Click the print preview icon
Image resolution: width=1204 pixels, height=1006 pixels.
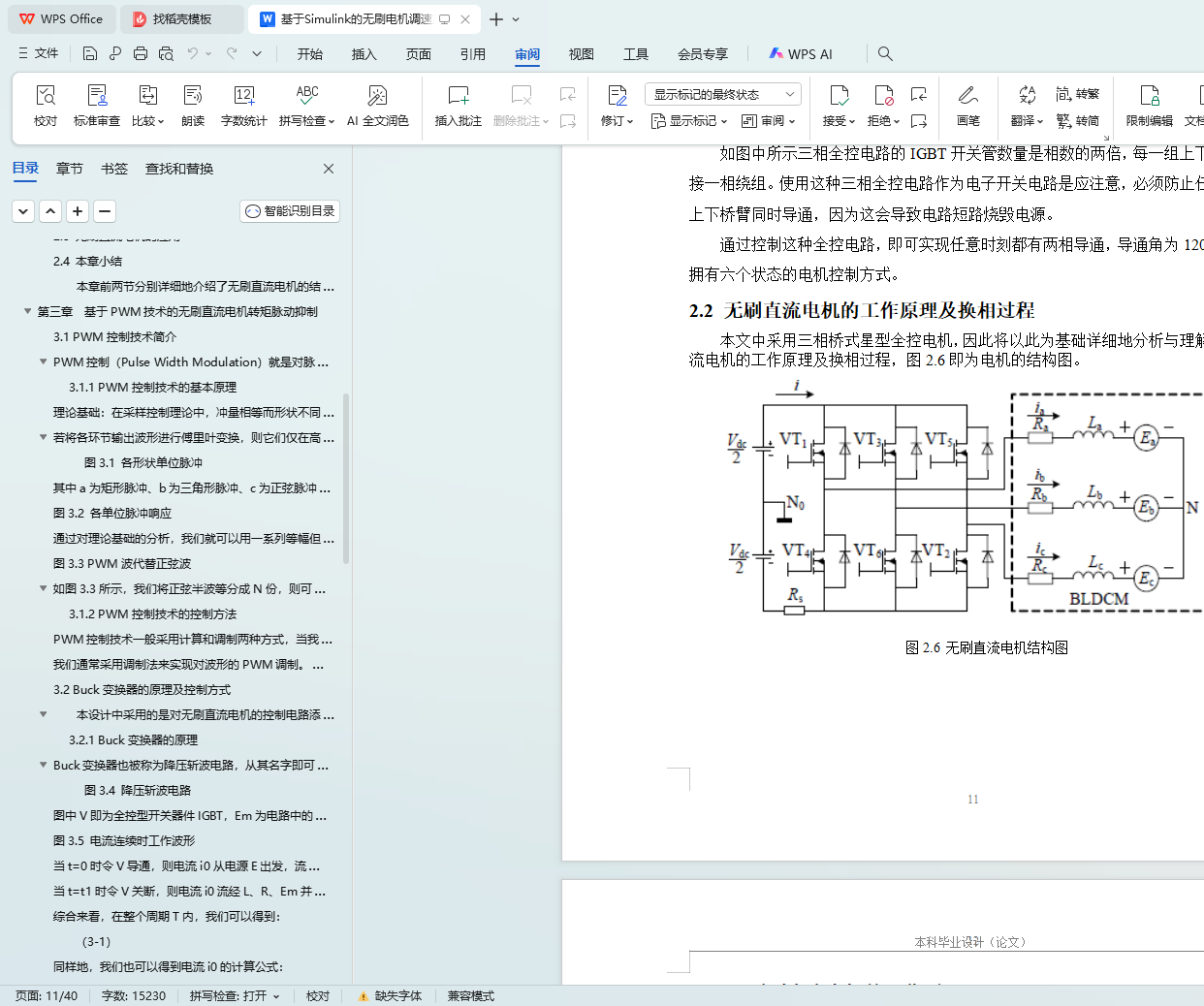point(166,53)
